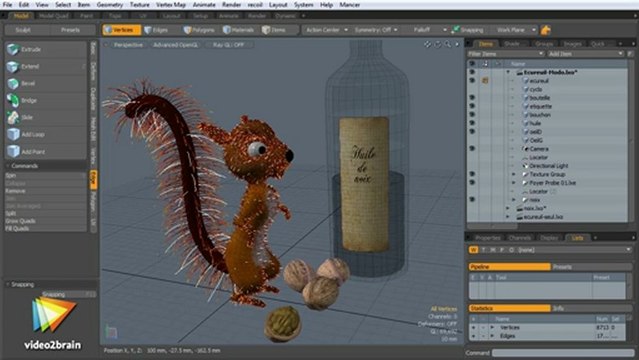The width and height of the screenshot is (639, 360).
Task: Open the File menu
Action: pos(7,5)
